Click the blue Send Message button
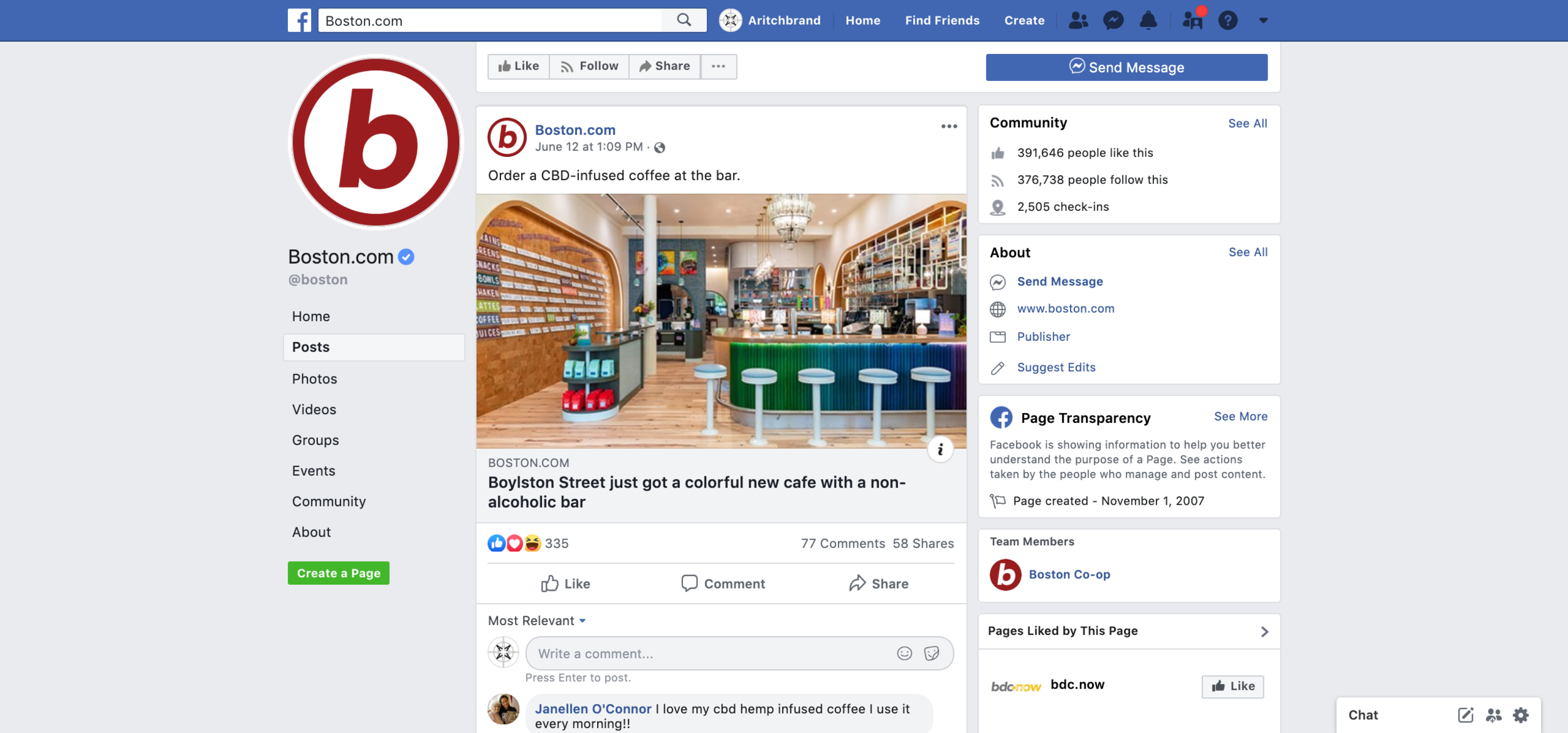The image size is (1568, 733). pos(1126,67)
